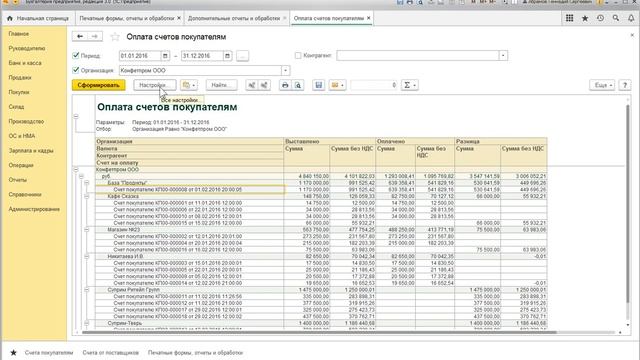The height and width of the screenshot is (360, 640).
Task: Expand all report groups icon
Action: click(264, 85)
